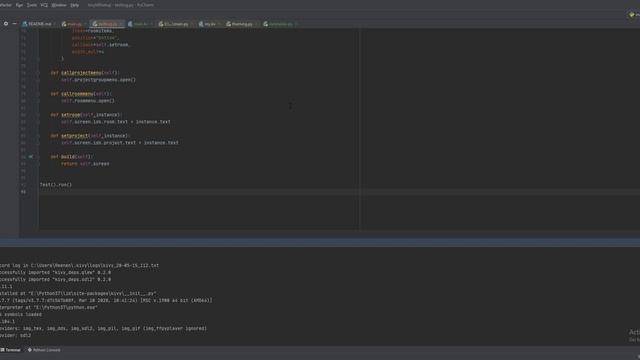
Task: Collapse the callroommenu method fold marker
Action: (x=38, y=94)
